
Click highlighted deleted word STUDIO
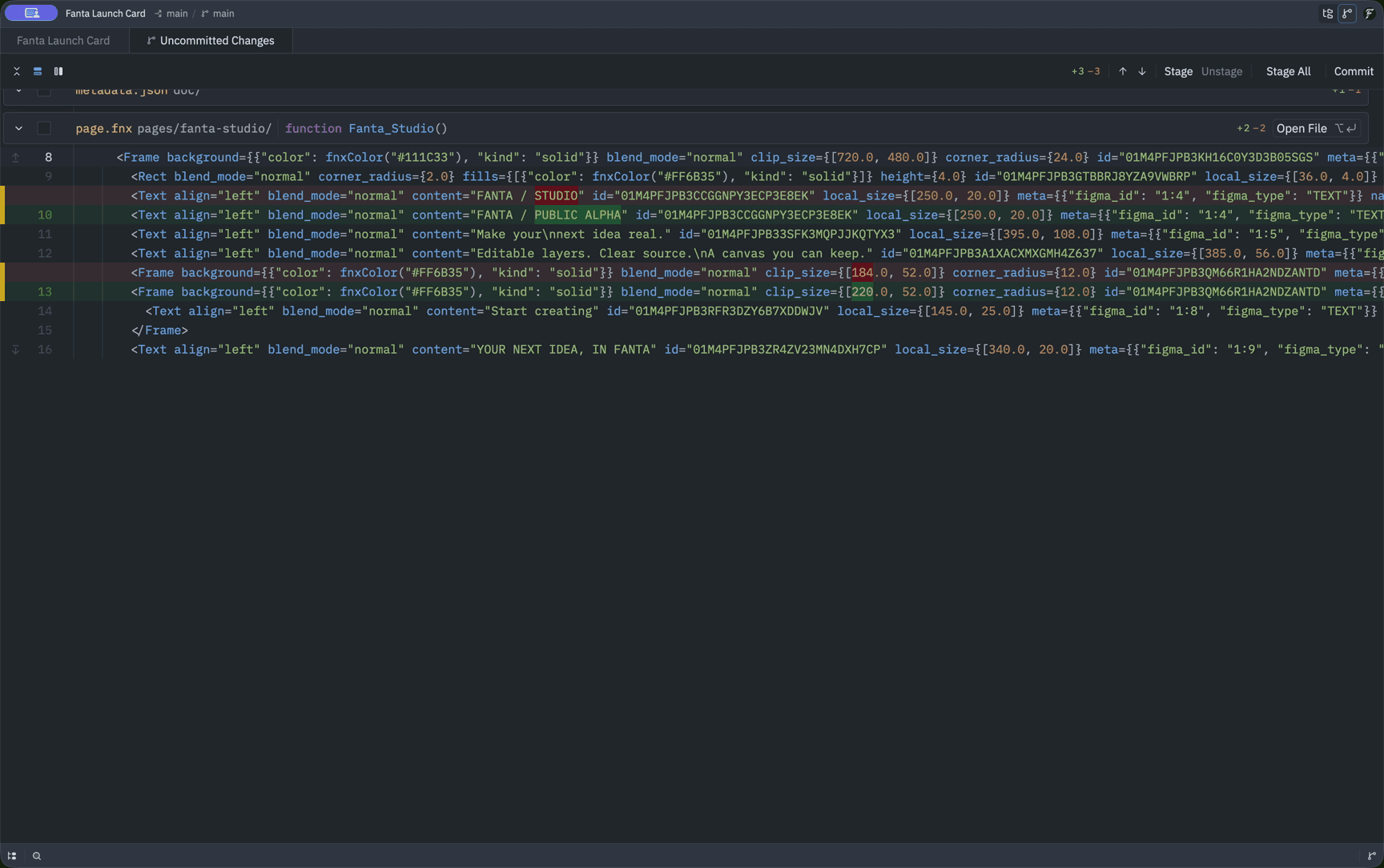[556, 196]
